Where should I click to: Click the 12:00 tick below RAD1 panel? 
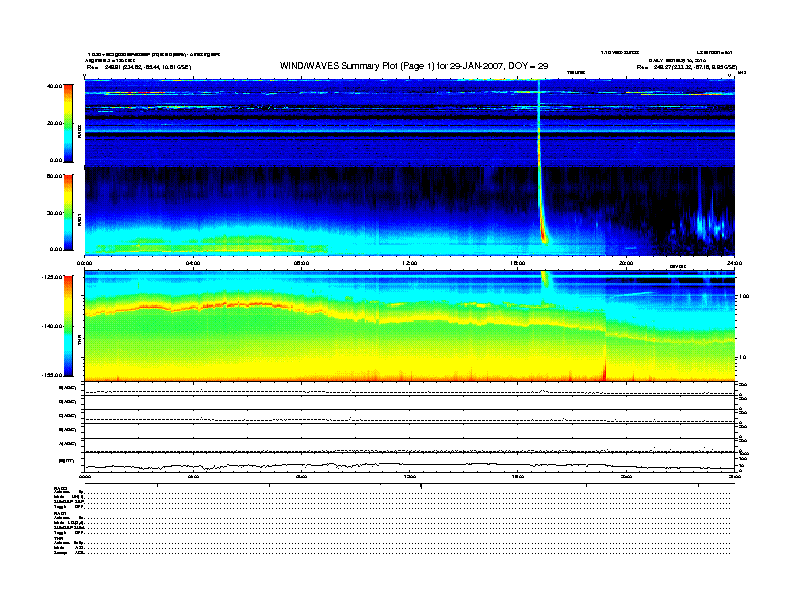410,263
